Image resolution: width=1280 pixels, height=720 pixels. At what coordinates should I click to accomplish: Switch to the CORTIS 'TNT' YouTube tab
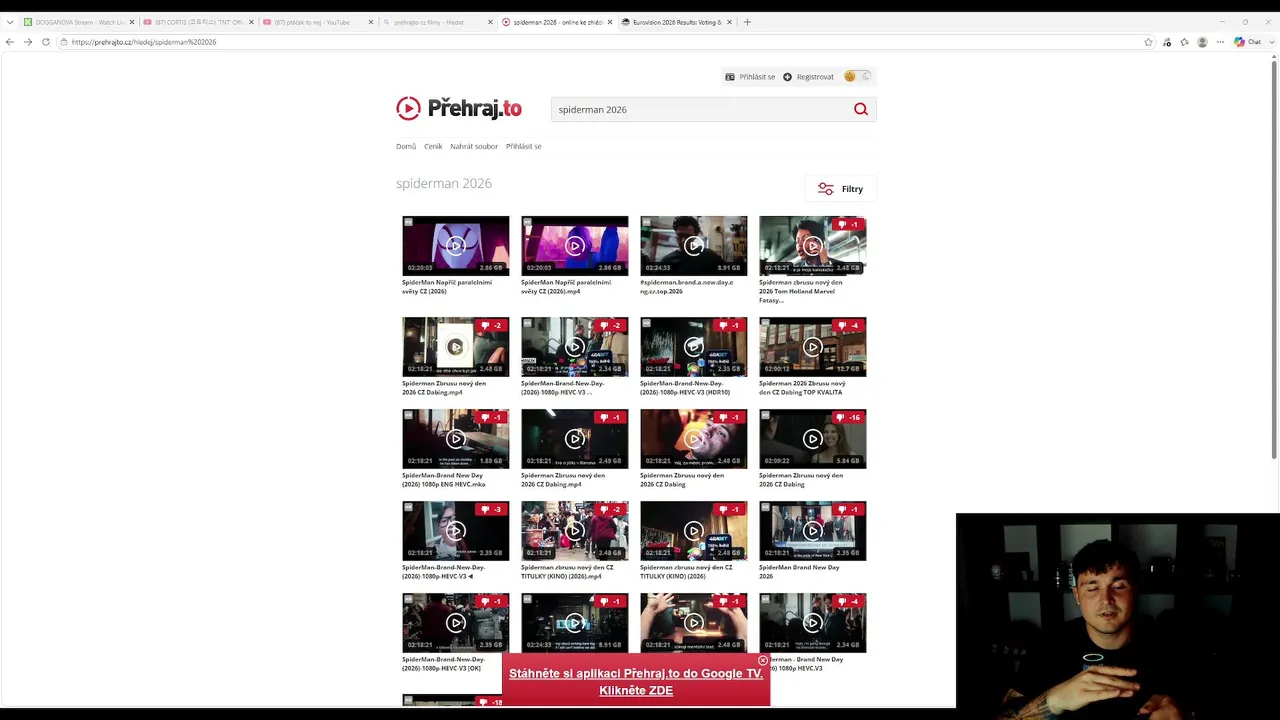point(197,22)
